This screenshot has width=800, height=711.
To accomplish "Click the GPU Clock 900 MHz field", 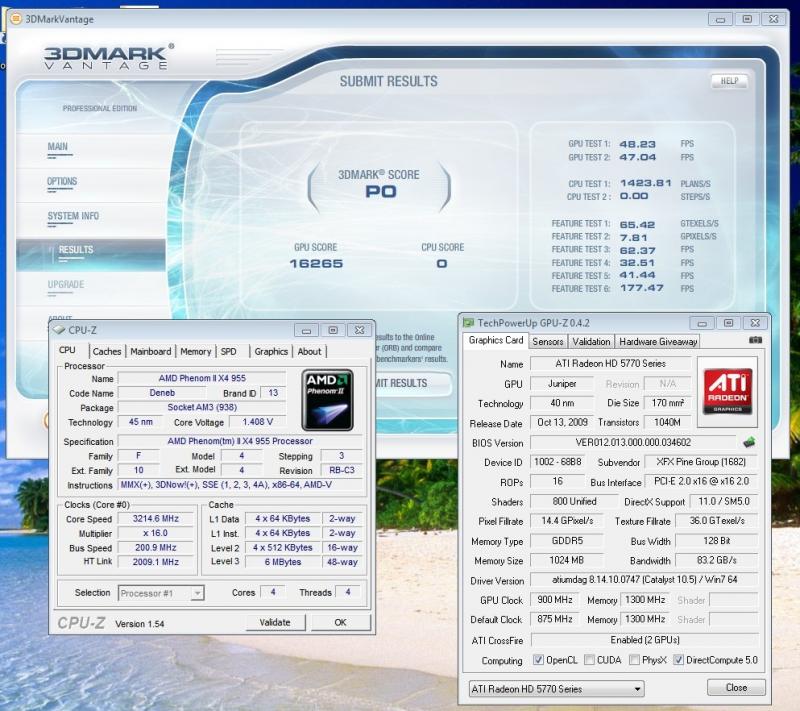I will click(x=555, y=600).
